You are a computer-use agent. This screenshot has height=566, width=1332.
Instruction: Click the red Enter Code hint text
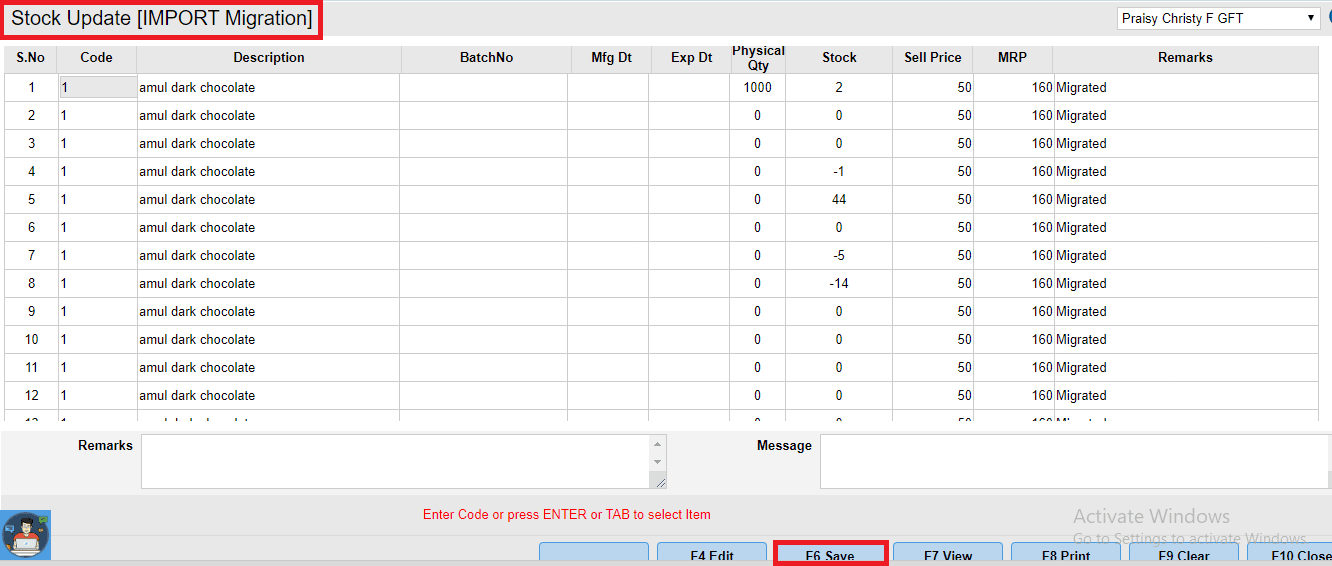567,515
